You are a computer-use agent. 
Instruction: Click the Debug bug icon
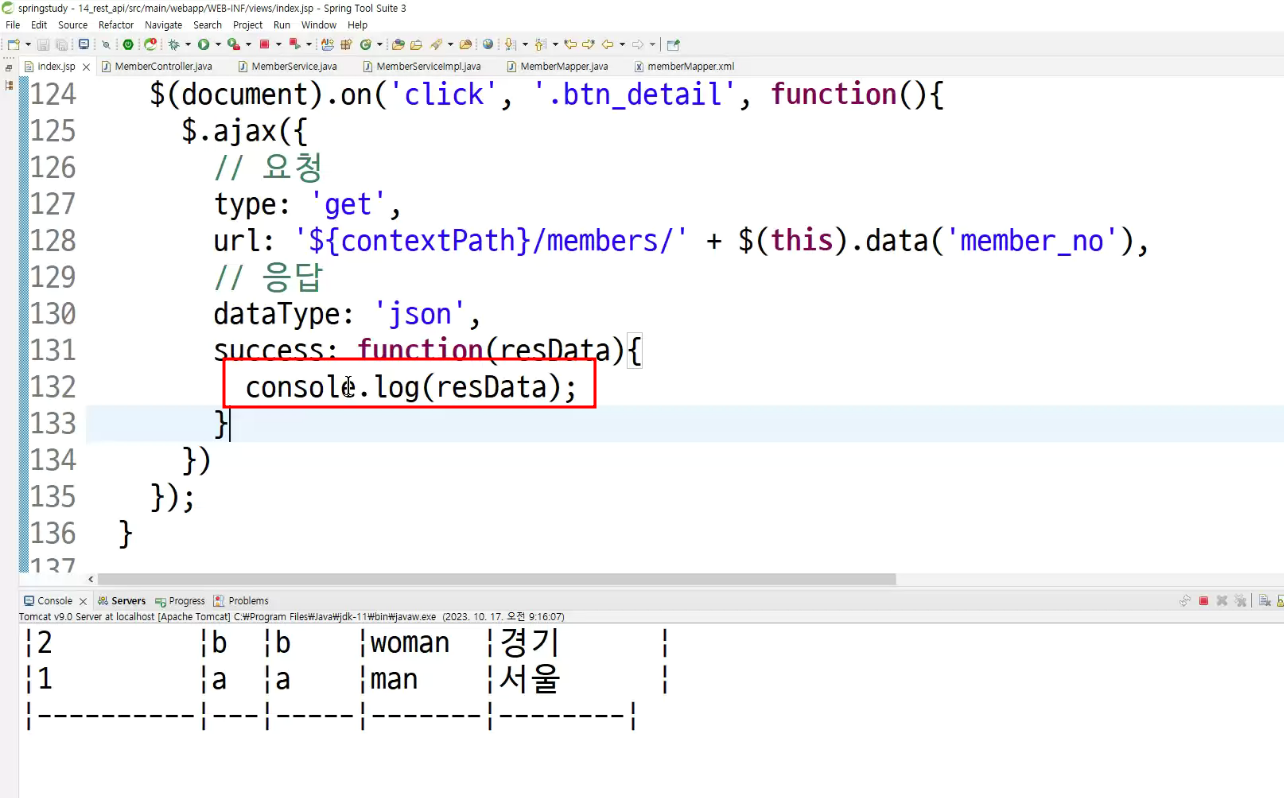(174, 44)
